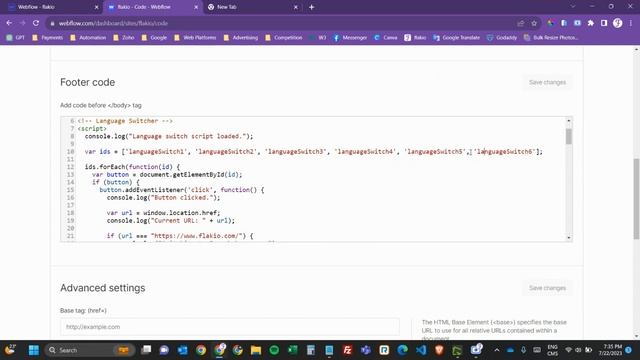Open FileZilla from the taskbar
Screen dimensions: 640x360
point(347,350)
